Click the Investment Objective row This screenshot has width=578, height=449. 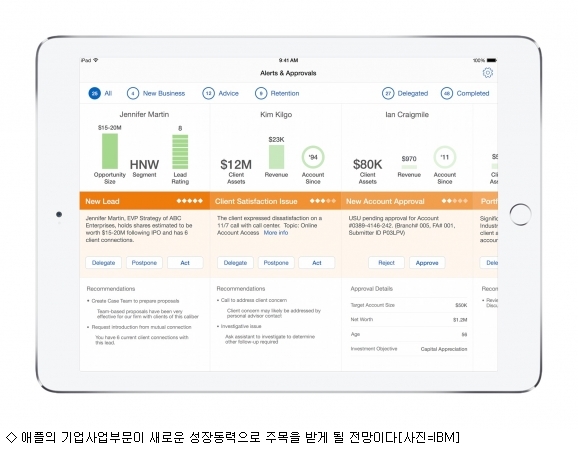(x=409, y=349)
